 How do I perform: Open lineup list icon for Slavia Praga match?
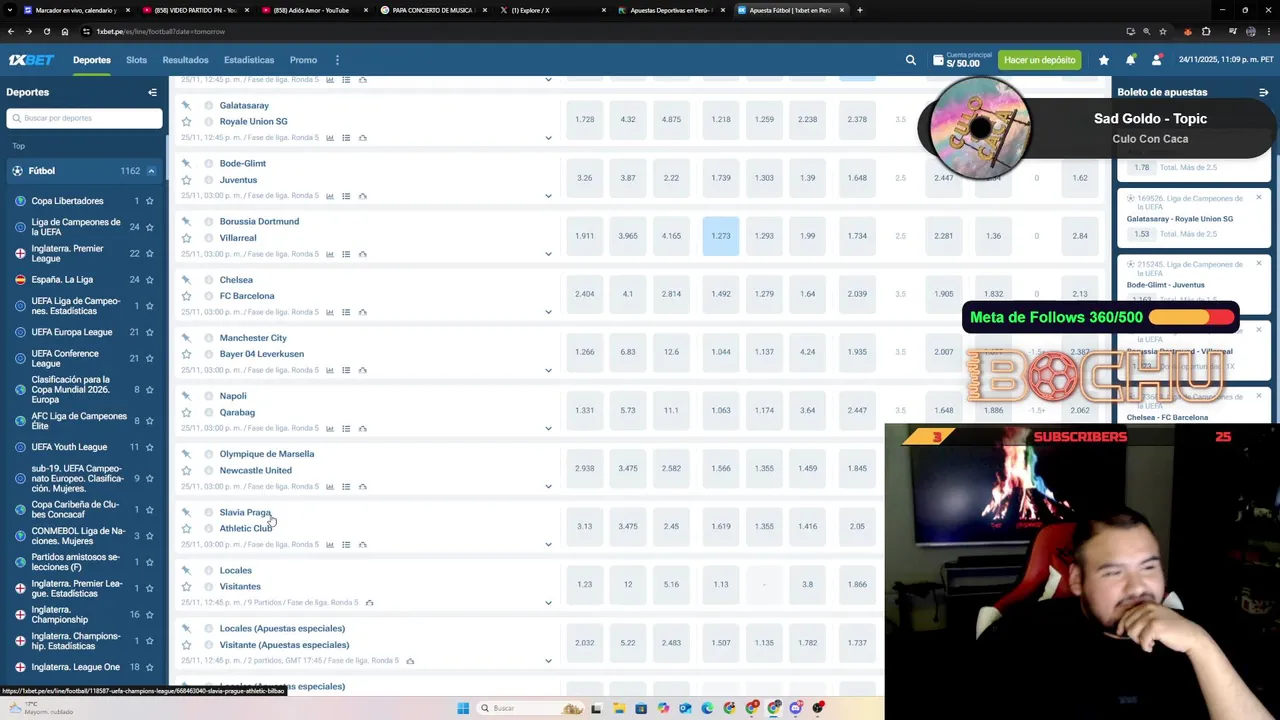(346, 545)
